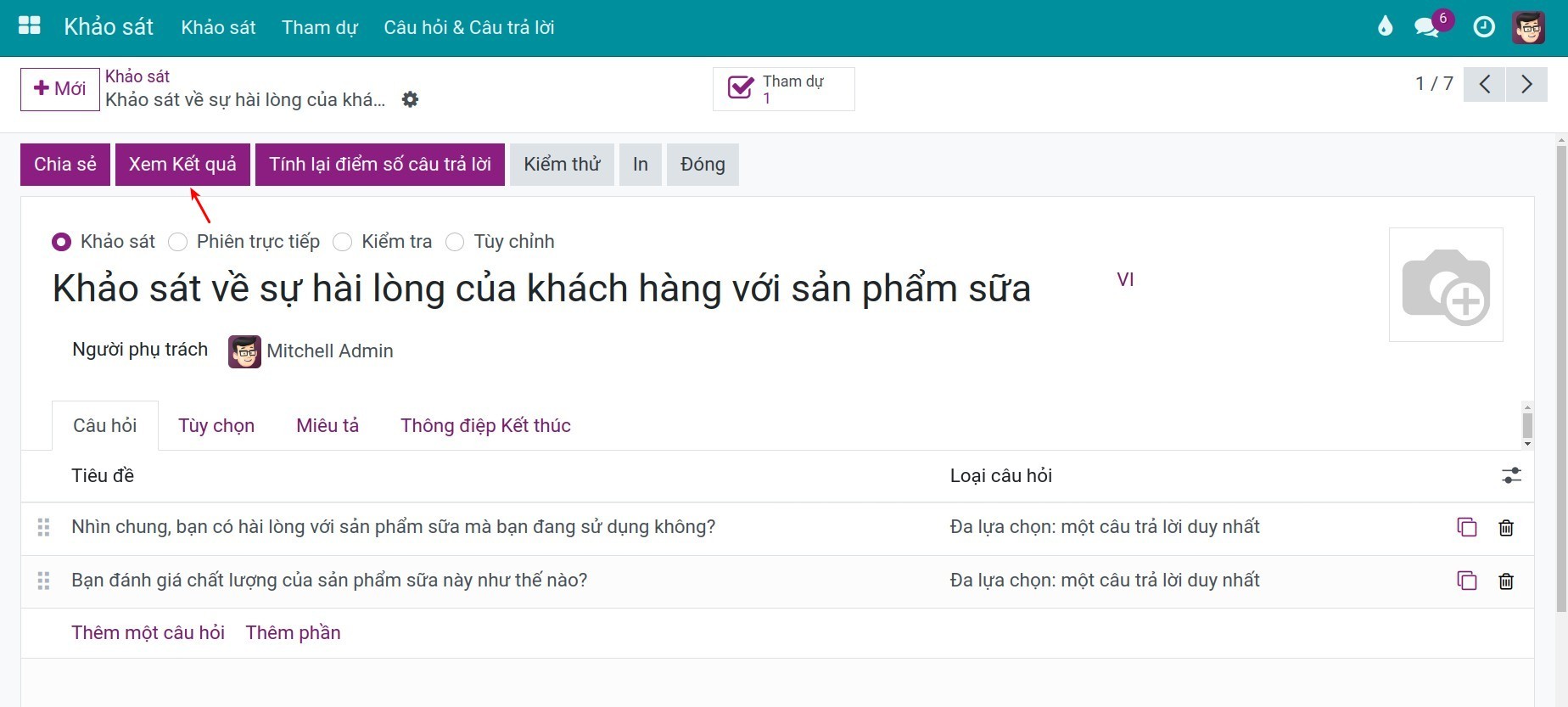Duplicate the 'Nhìn chung' question row

tap(1466, 527)
